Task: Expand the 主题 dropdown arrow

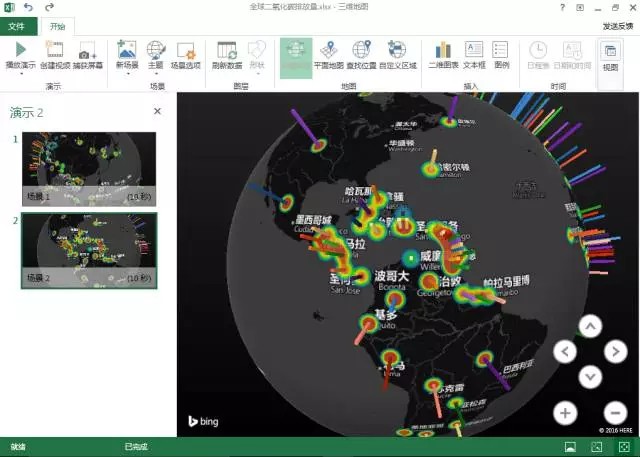Action: pyautogui.click(x=156, y=73)
